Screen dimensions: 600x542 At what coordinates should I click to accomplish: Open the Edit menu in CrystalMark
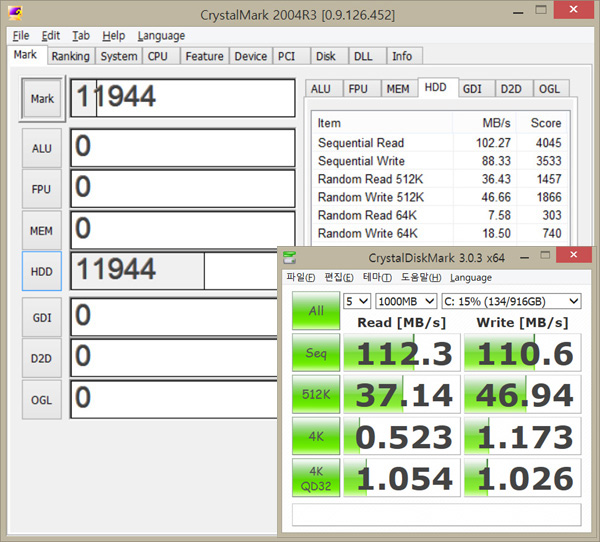[51, 36]
